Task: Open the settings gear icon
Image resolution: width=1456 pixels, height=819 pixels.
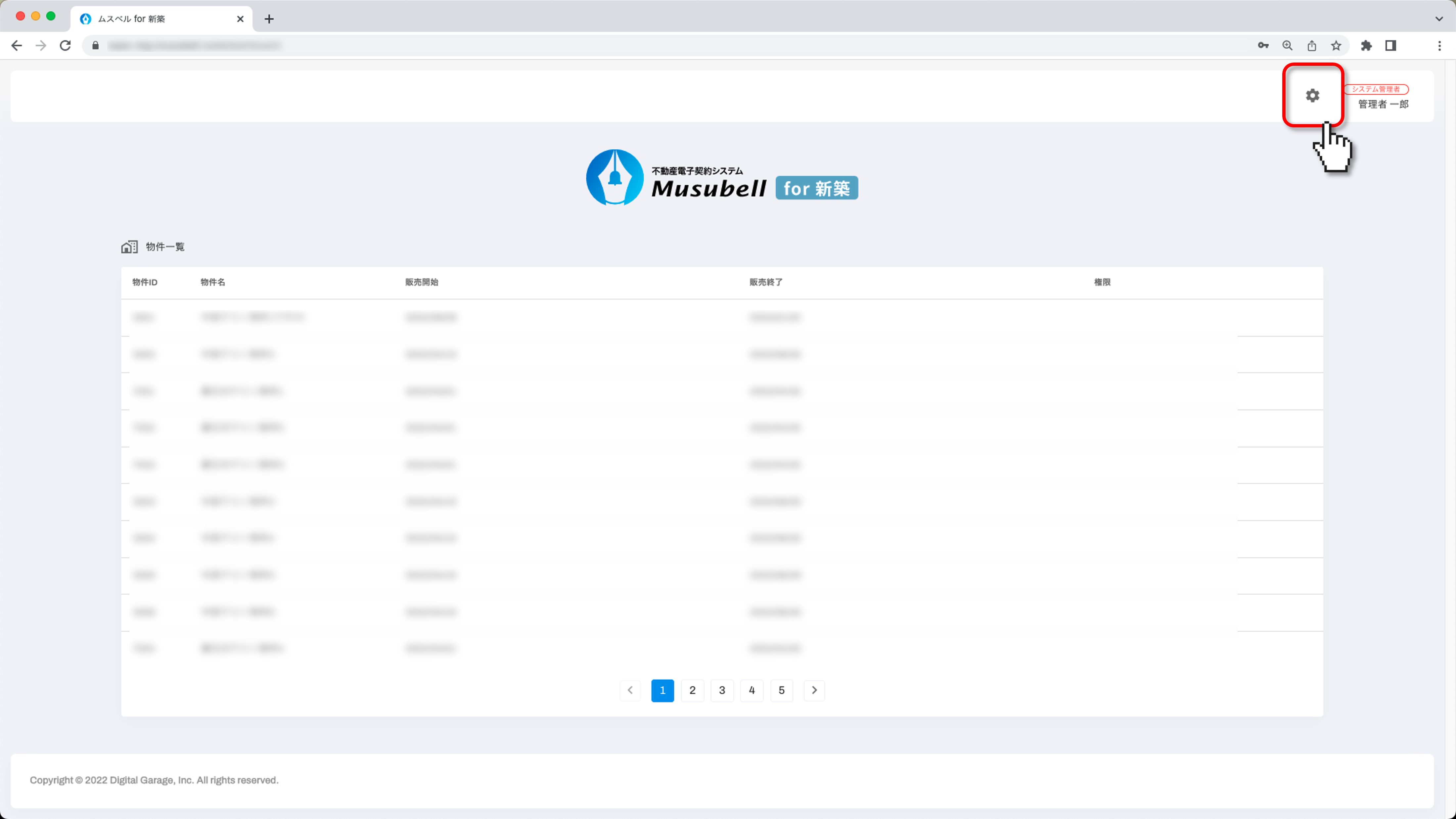Action: 1312,96
